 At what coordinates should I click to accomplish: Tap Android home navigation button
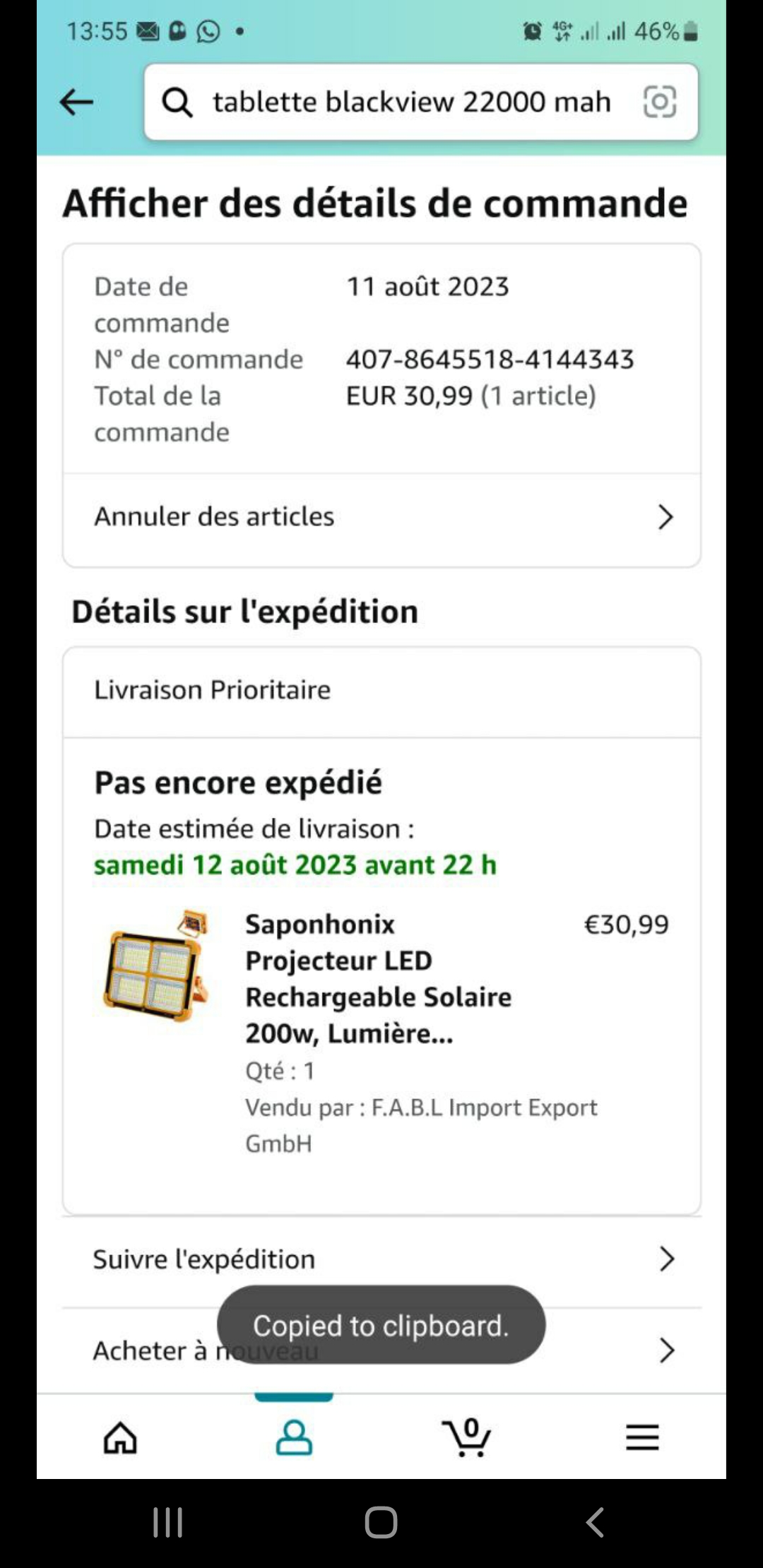point(381,1523)
